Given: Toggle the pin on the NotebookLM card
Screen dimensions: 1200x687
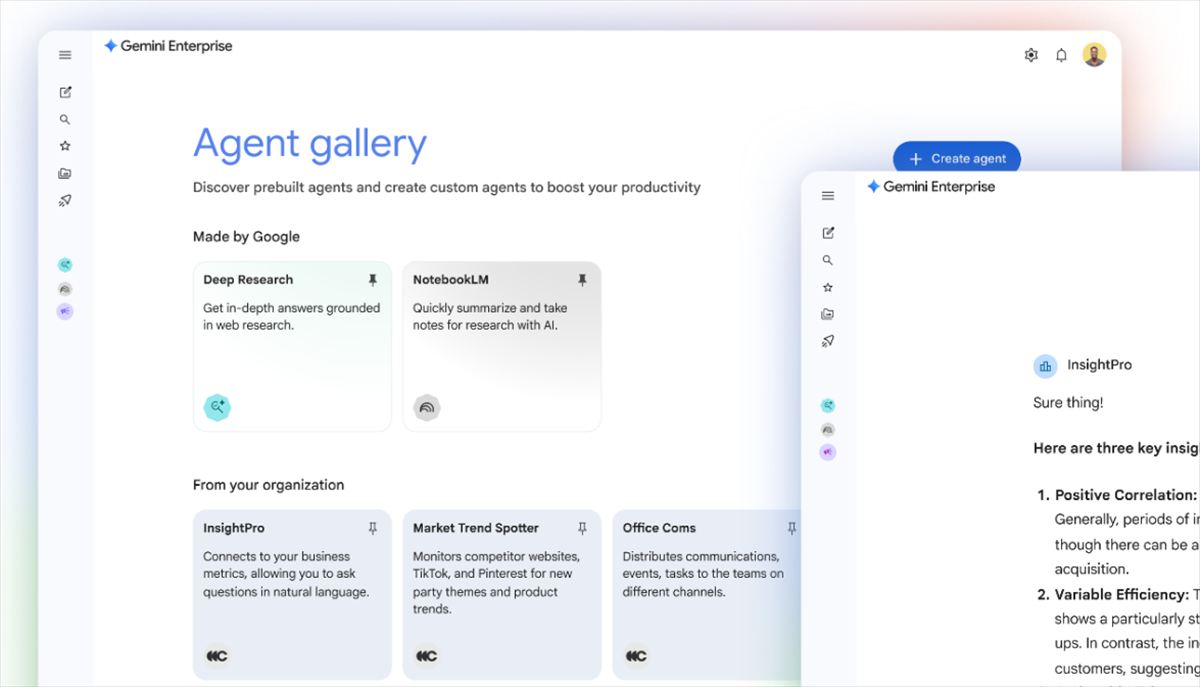Looking at the screenshot, I should pyautogui.click(x=582, y=280).
